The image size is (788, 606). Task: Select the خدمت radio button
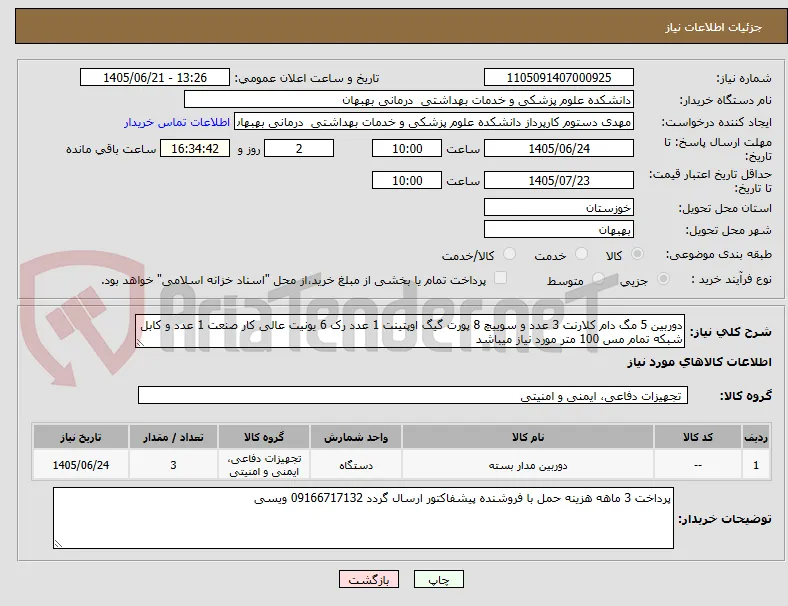click(x=581, y=254)
